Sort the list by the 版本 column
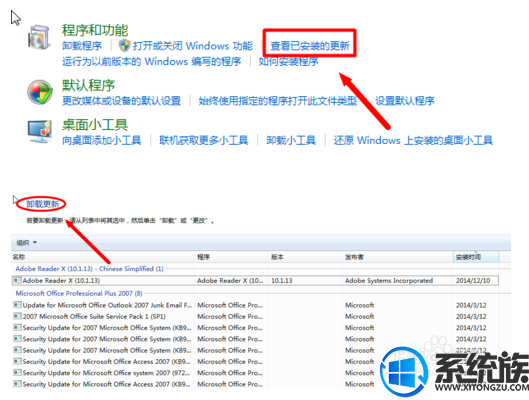The width and height of the screenshot is (529, 400). click(305, 257)
